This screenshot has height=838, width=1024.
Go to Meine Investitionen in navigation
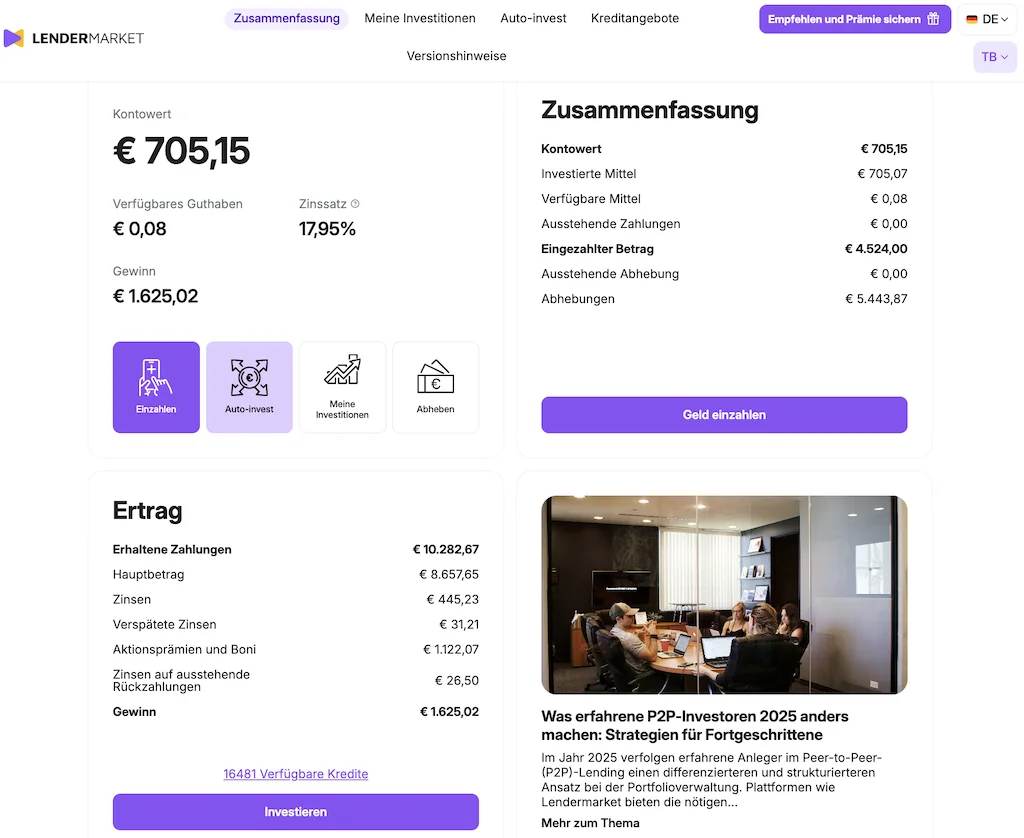pos(420,18)
